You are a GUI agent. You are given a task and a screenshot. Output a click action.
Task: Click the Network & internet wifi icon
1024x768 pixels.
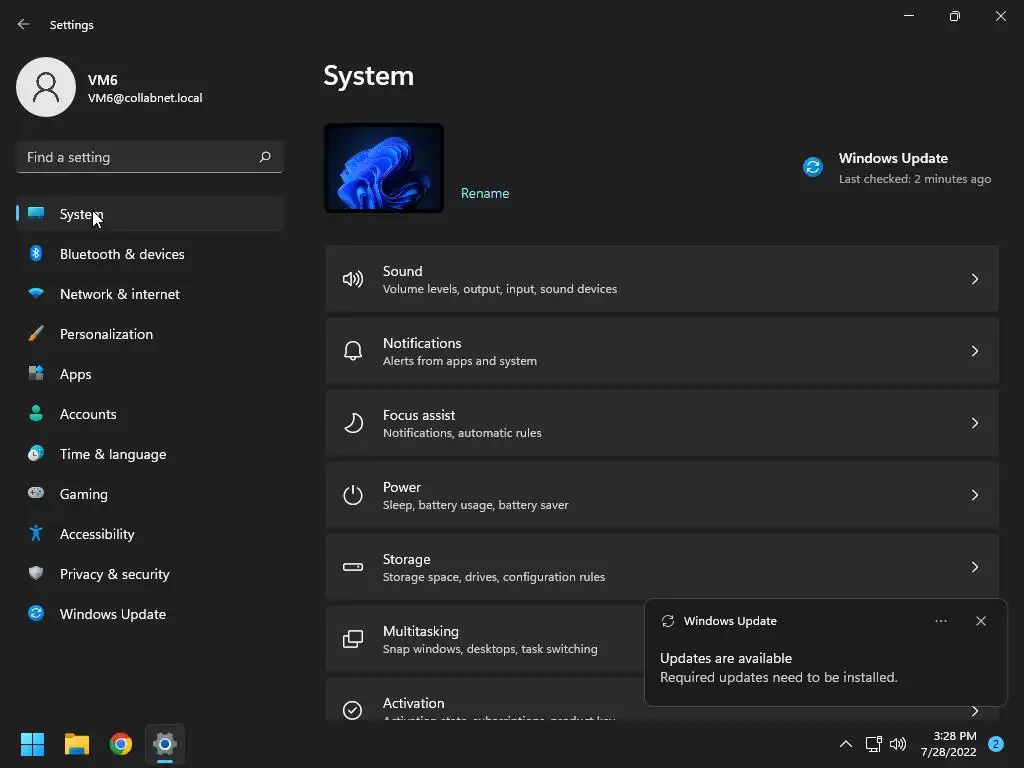coord(36,294)
